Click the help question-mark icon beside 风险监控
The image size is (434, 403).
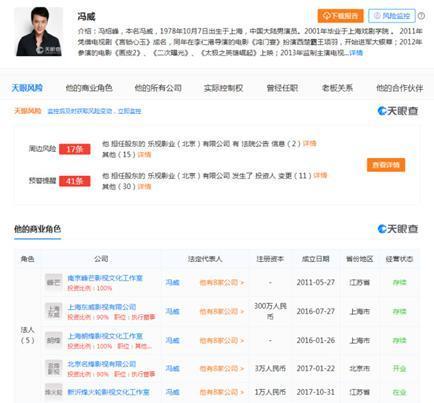click(x=421, y=16)
